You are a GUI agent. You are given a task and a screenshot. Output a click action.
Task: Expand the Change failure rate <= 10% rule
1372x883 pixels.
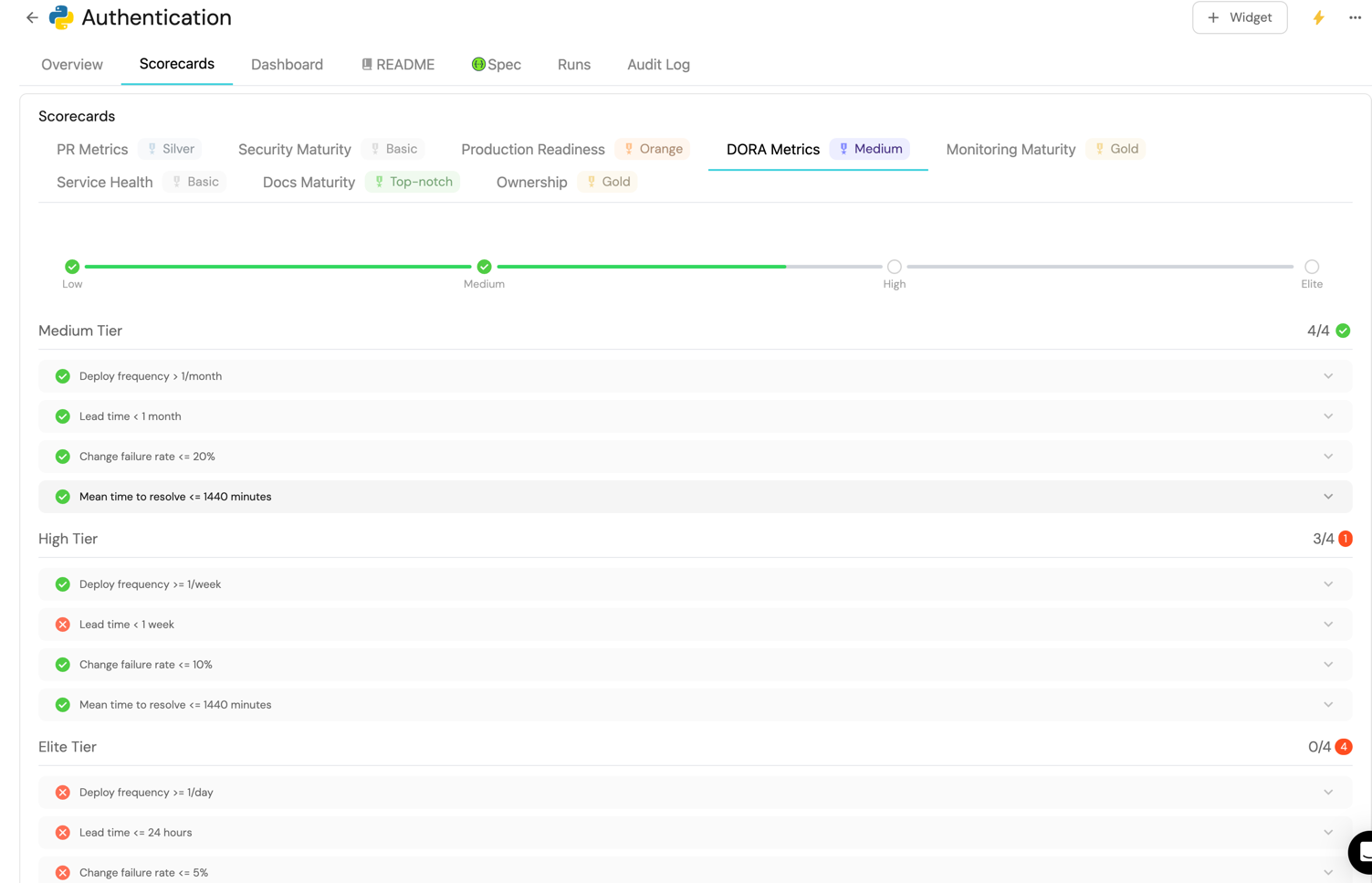(x=1328, y=665)
